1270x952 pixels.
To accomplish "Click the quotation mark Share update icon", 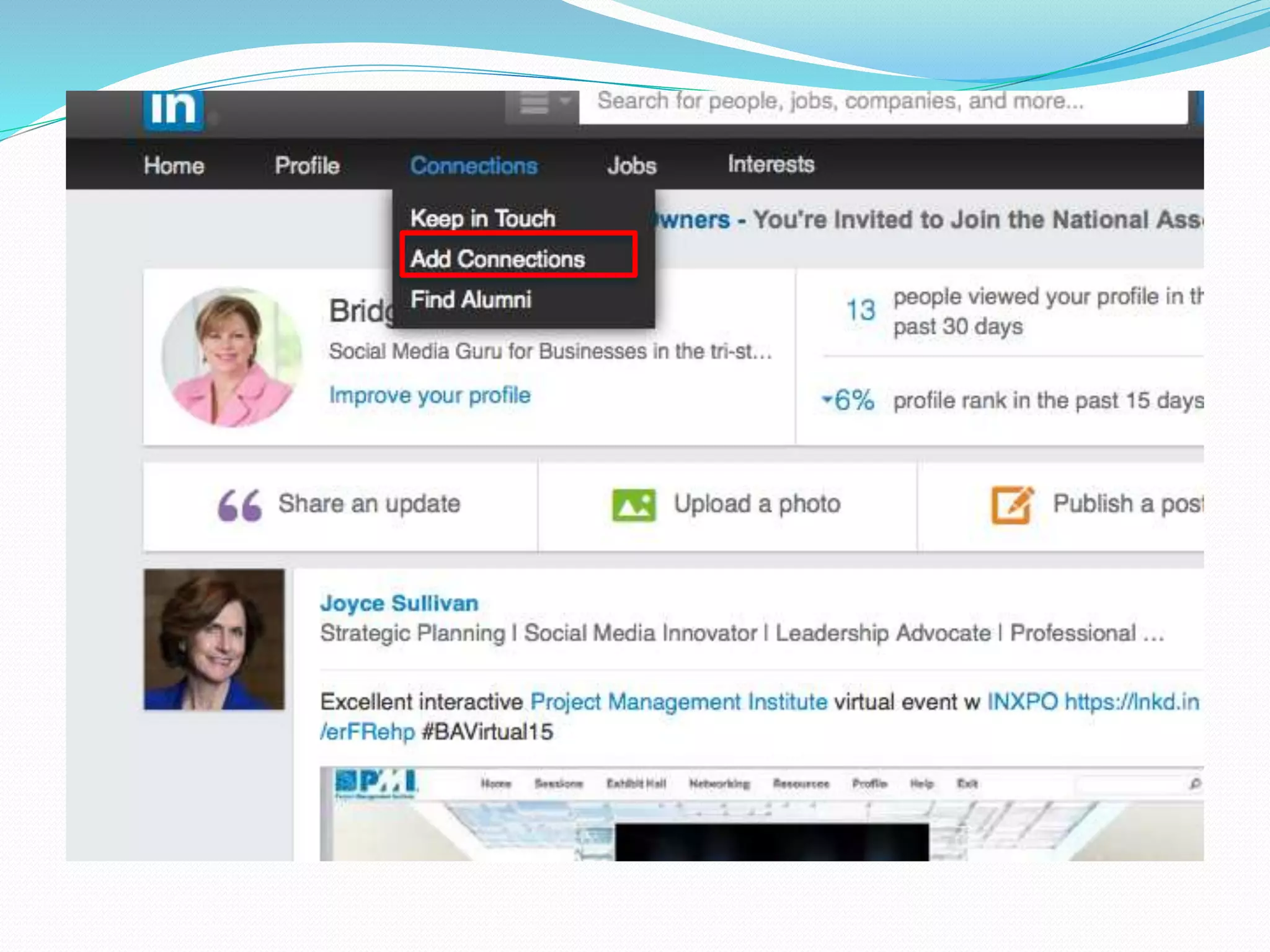I will pos(239,505).
